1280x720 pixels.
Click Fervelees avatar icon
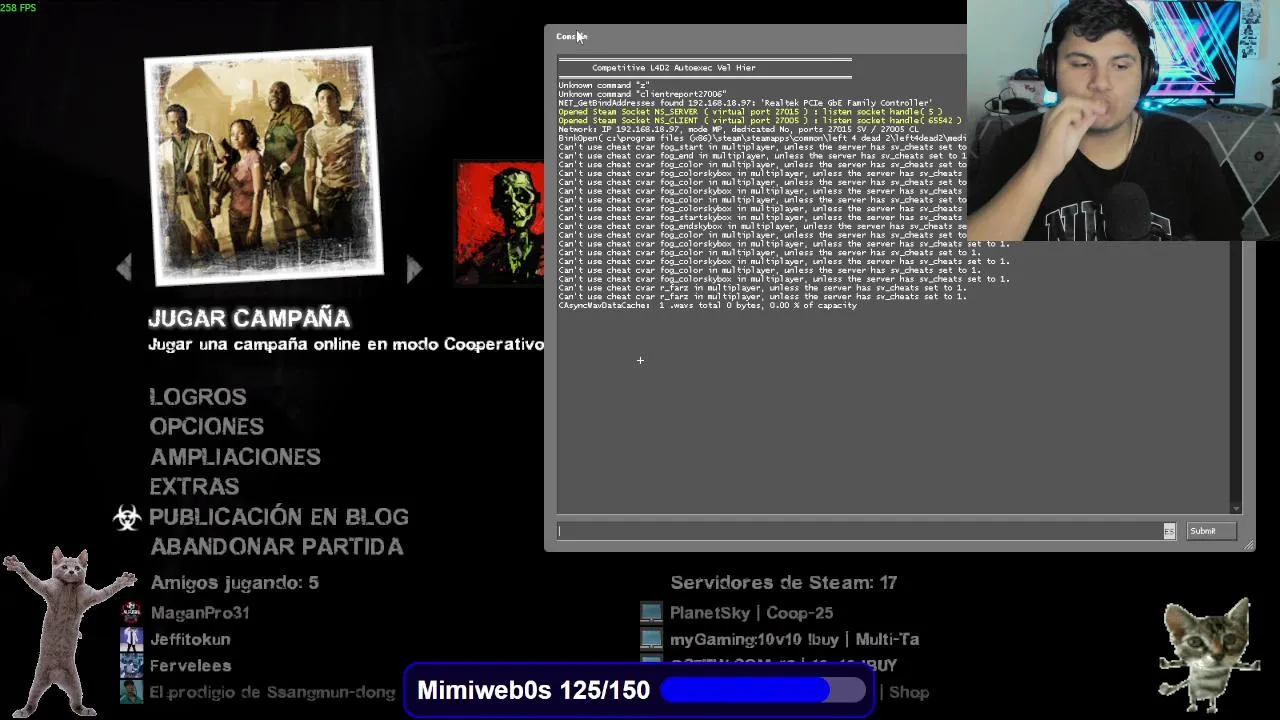(131, 665)
